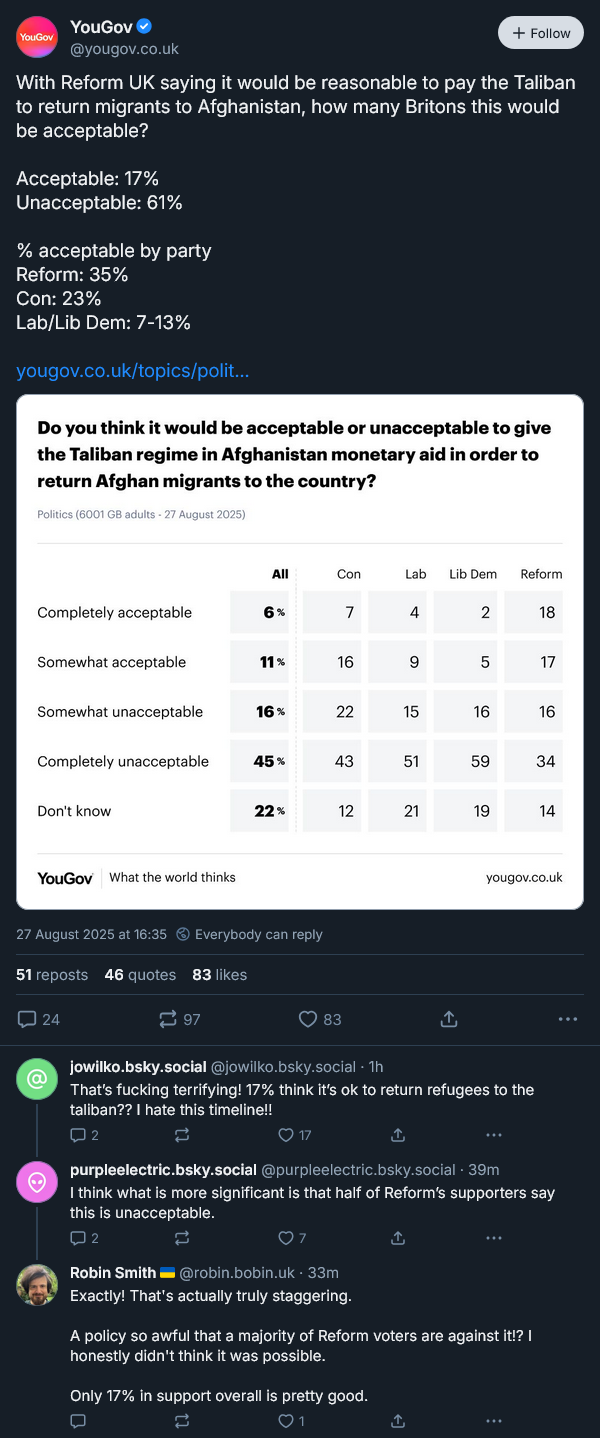The width and height of the screenshot is (600, 1438).
Task: Follow the YouGov account
Action: [540, 33]
